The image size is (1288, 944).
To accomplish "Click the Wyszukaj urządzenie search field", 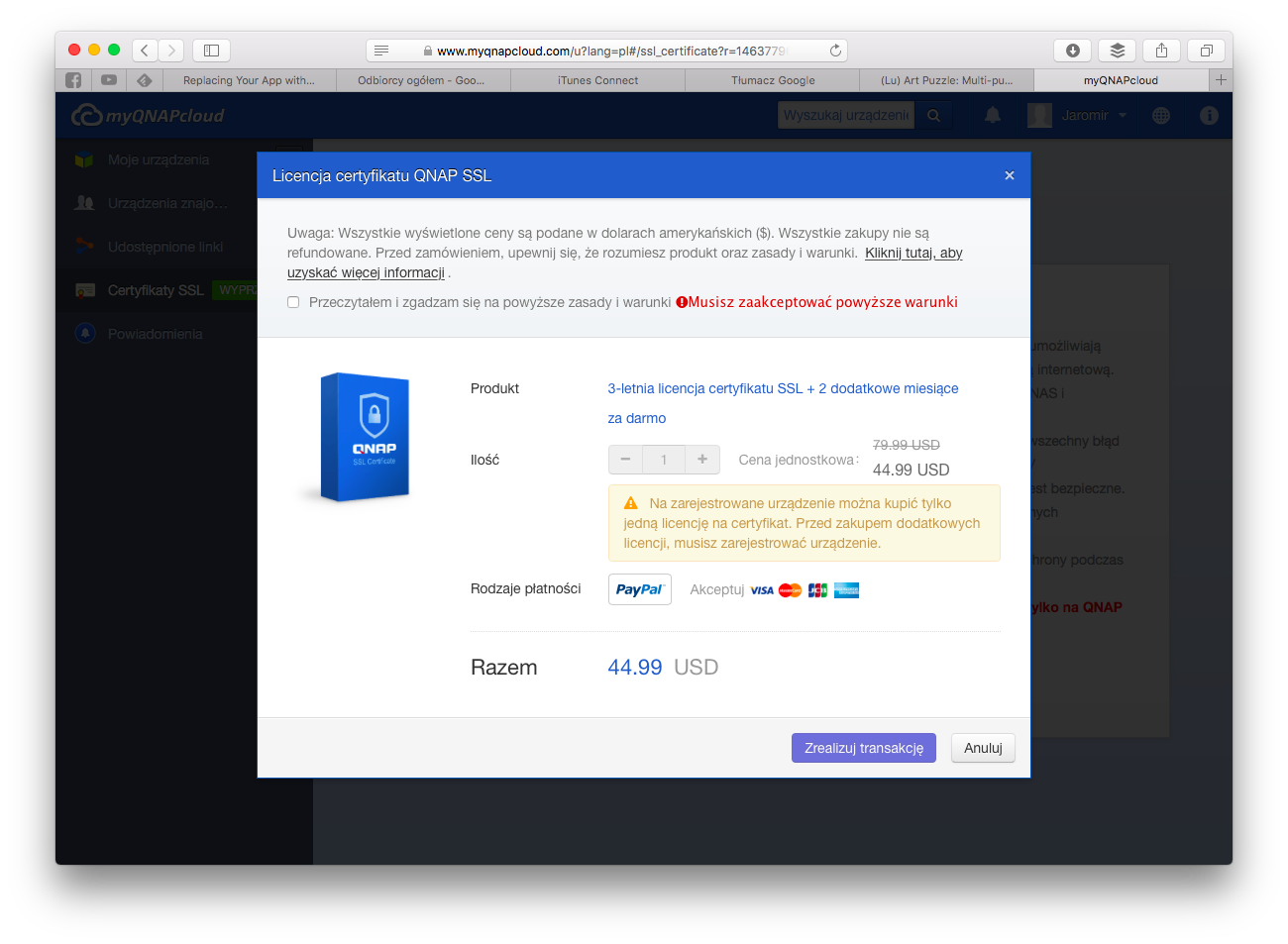I will coord(845,116).
